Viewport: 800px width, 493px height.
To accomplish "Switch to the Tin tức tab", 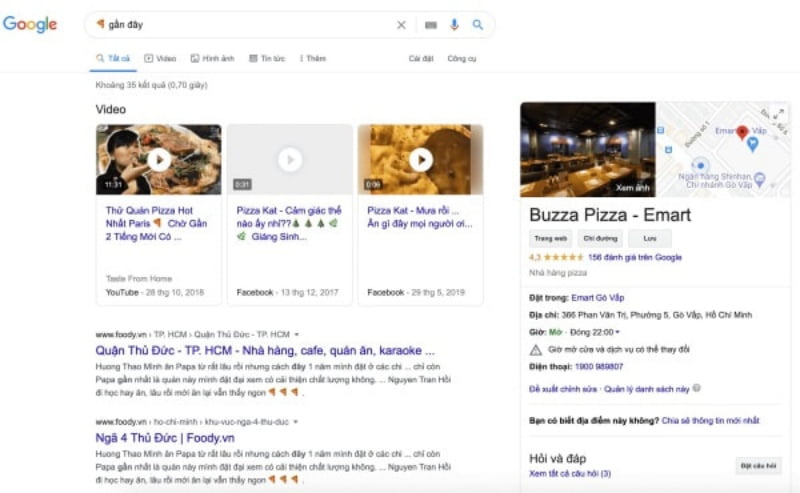I will click(x=267, y=59).
